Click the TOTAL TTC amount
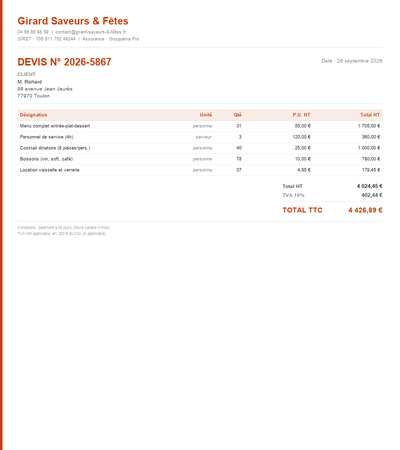The height and width of the screenshot is (450, 400). click(x=365, y=210)
